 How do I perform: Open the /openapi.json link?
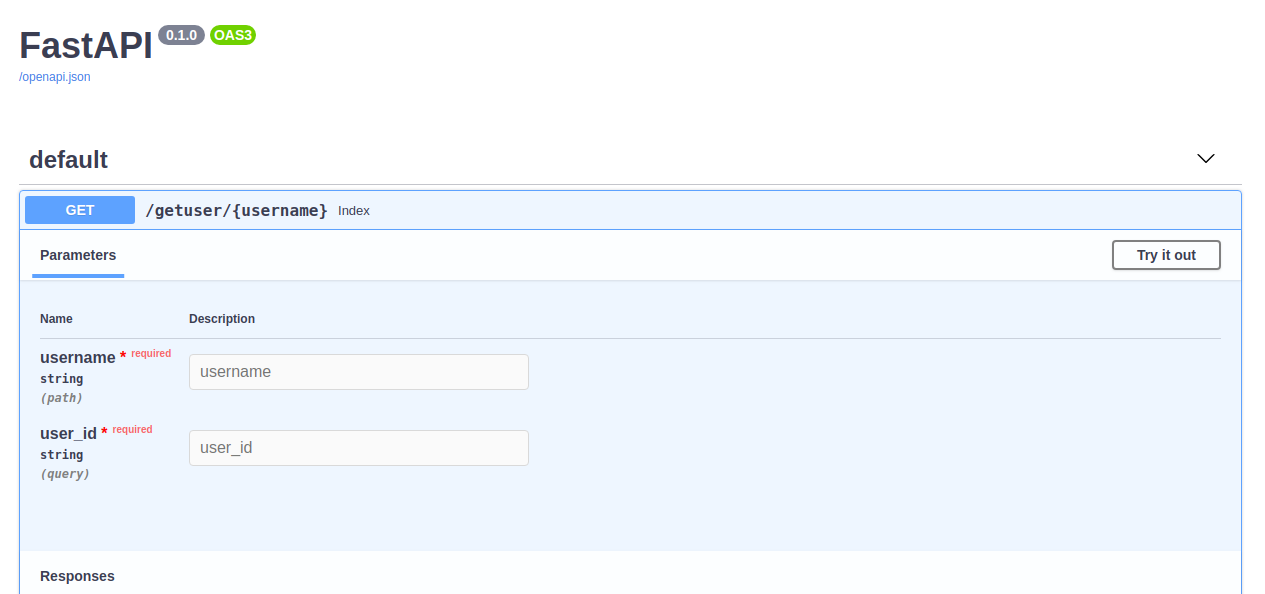click(x=52, y=76)
